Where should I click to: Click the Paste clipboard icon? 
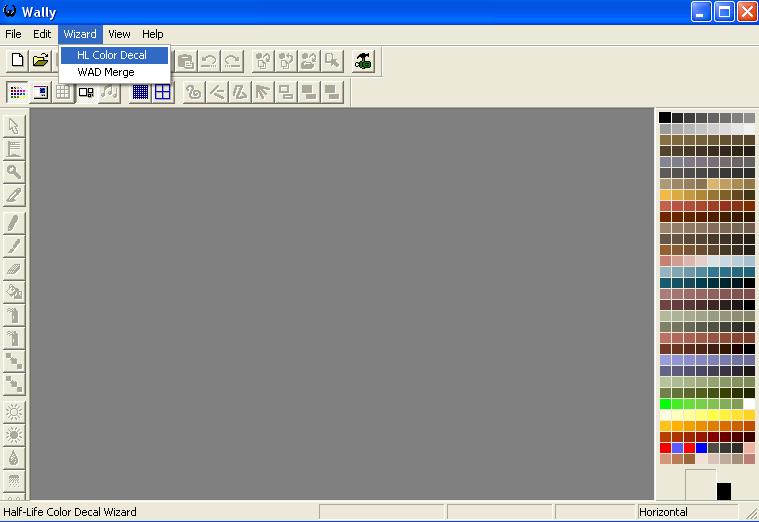coord(186,61)
